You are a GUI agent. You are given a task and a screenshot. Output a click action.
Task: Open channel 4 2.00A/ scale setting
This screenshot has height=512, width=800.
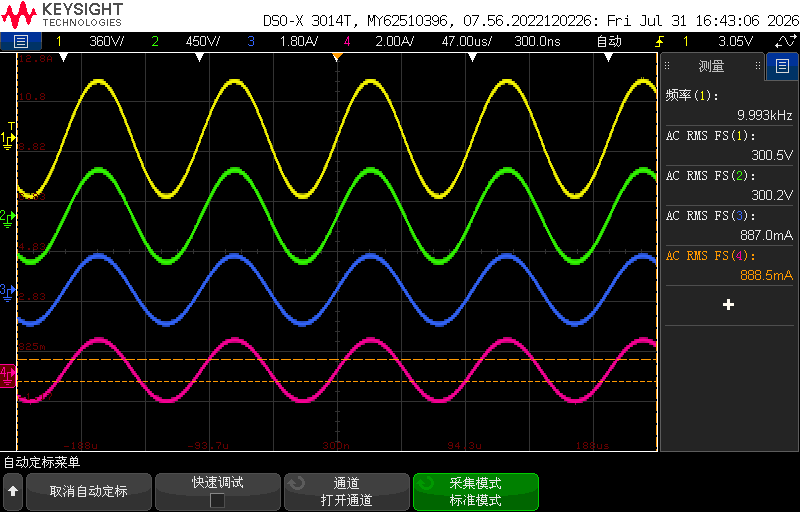pyautogui.click(x=394, y=41)
